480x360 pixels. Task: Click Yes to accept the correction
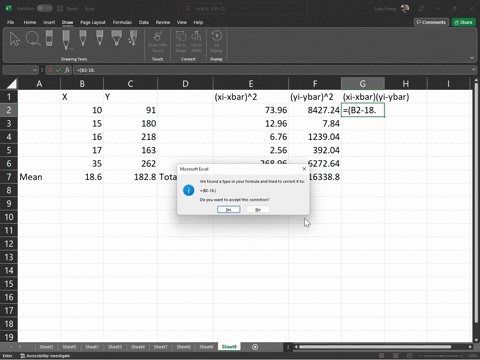[229, 209]
